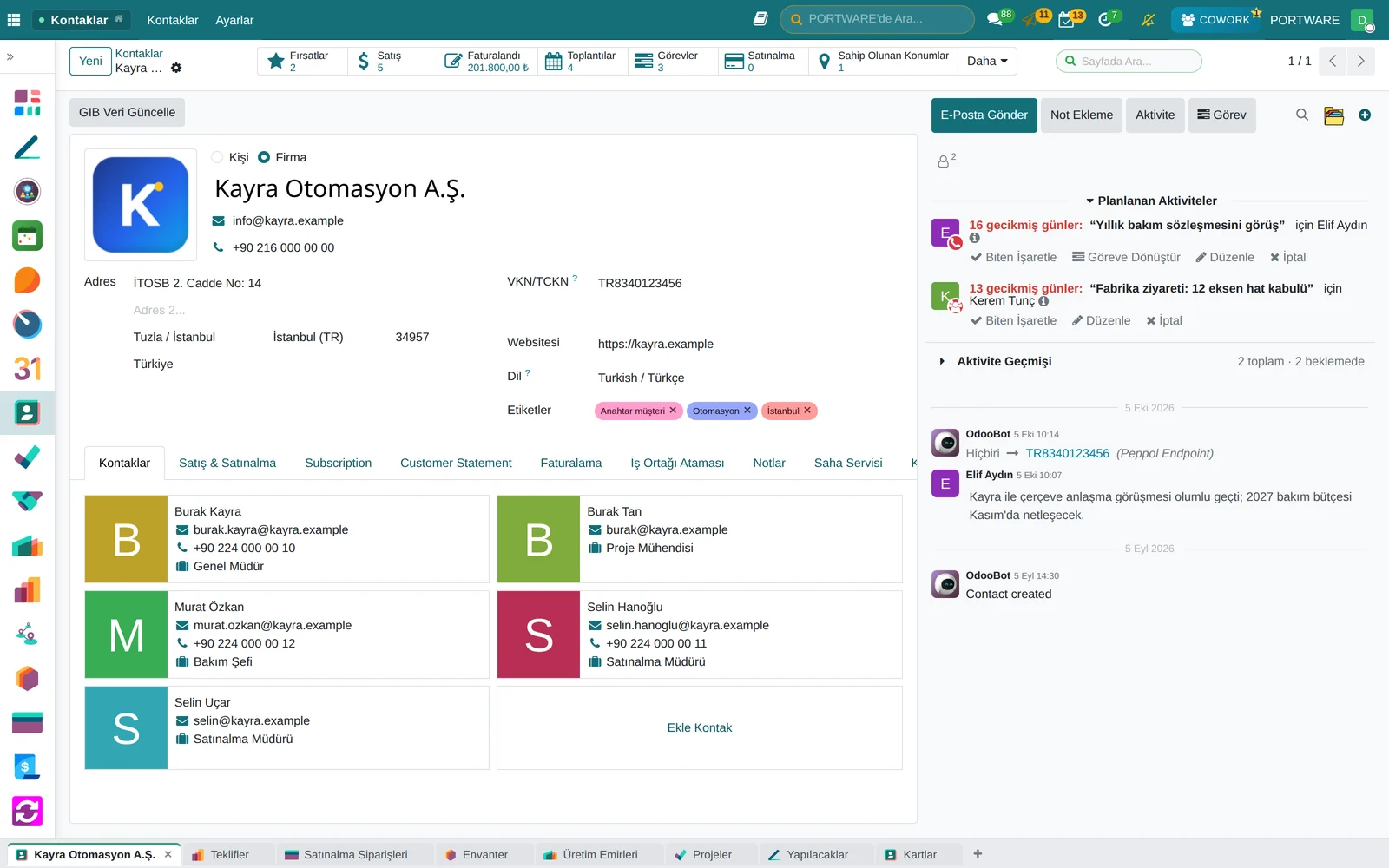Remove the Otomasyon tag
This screenshot has width=1389, height=868.
point(747,411)
